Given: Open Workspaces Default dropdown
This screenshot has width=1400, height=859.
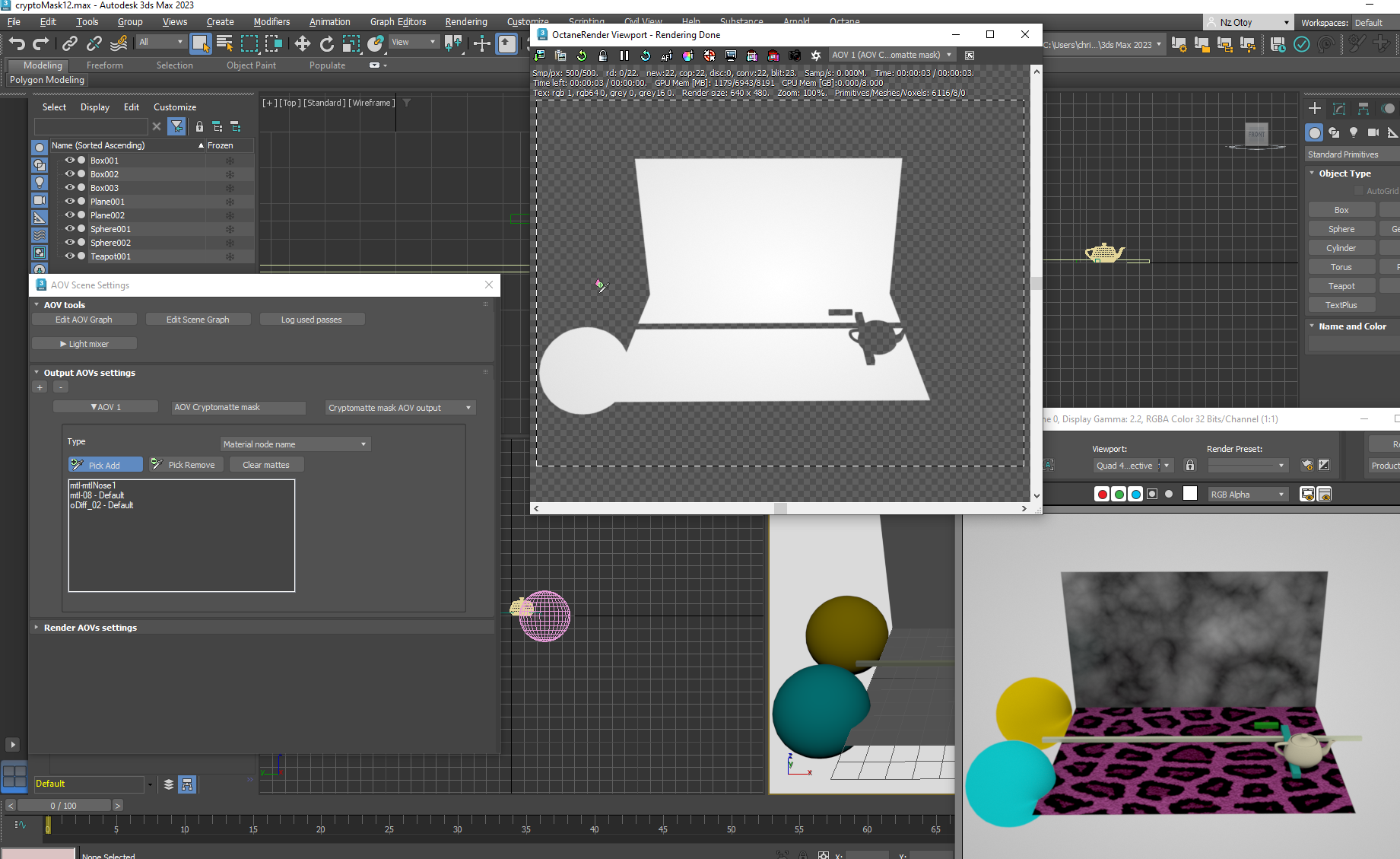Looking at the screenshot, I should point(1375,23).
